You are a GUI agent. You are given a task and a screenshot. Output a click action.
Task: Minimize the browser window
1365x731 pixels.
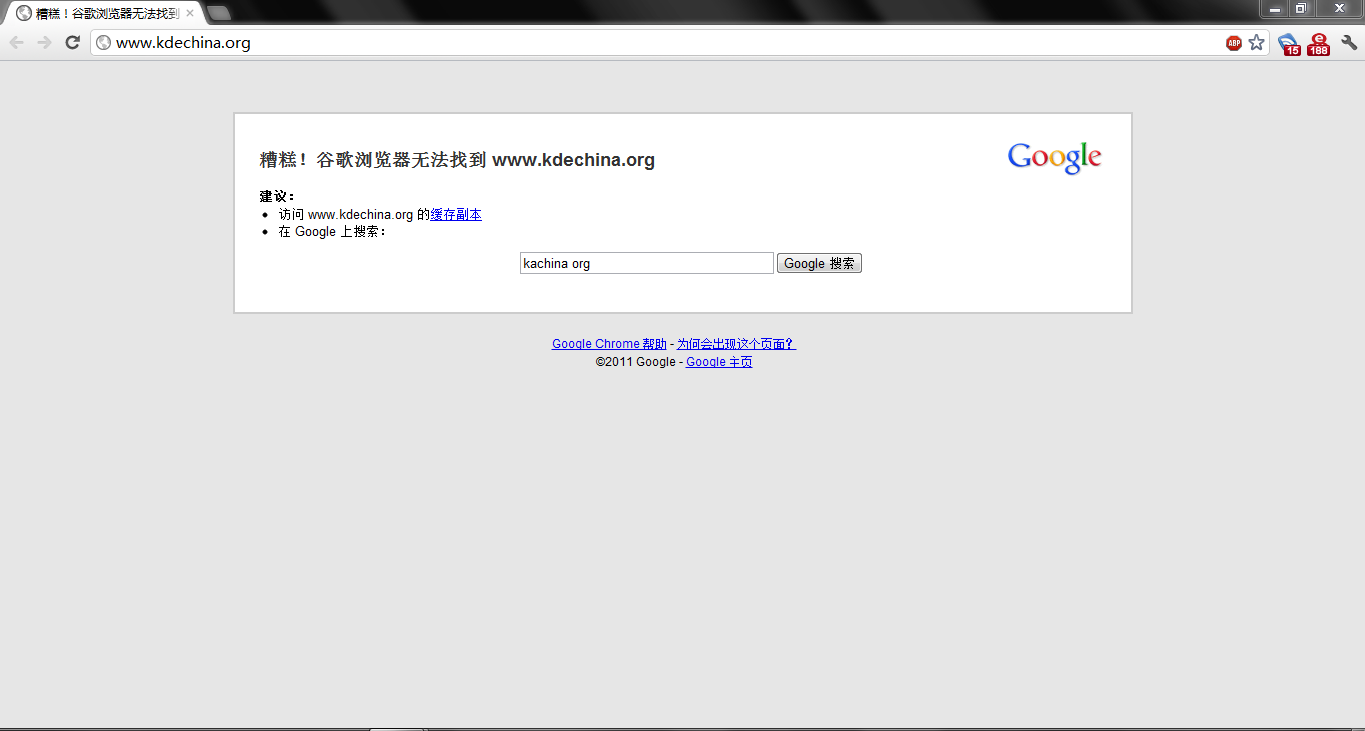(1275, 9)
